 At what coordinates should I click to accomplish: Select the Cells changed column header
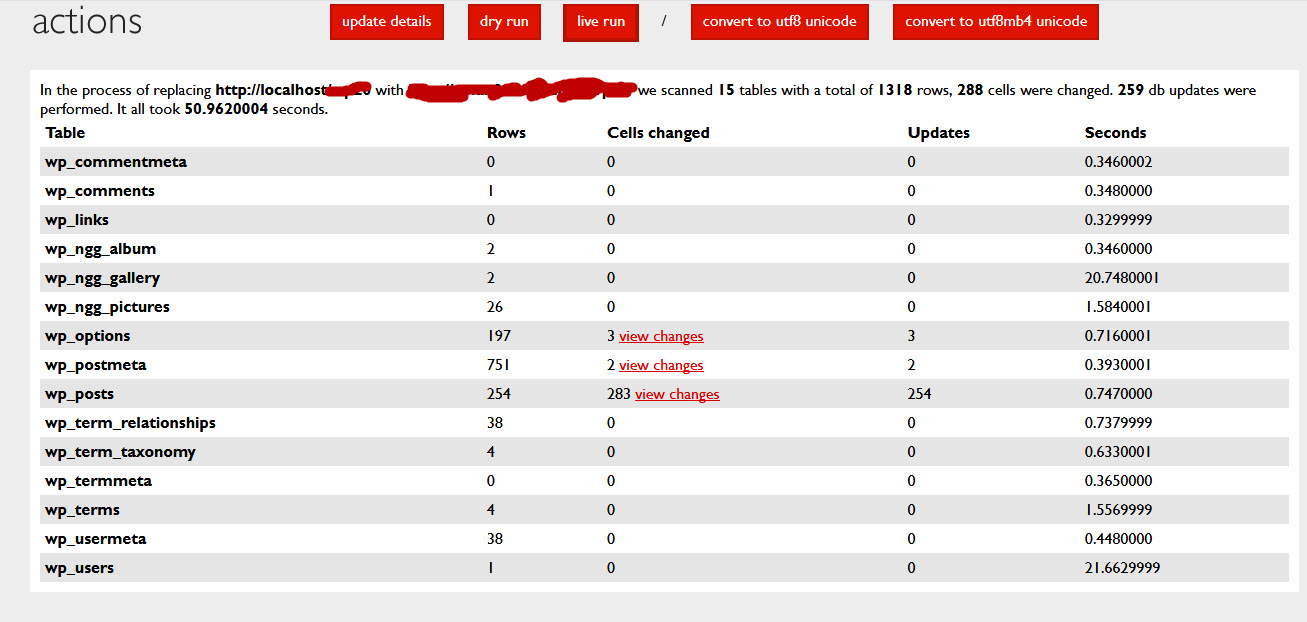click(x=658, y=133)
